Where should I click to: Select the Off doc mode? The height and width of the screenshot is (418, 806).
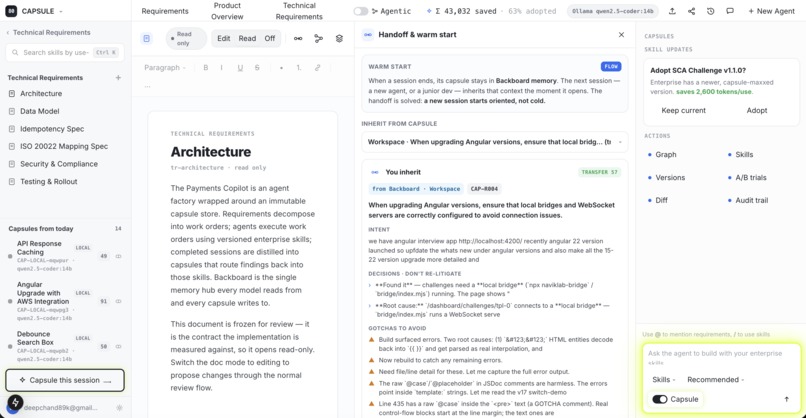(270, 39)
